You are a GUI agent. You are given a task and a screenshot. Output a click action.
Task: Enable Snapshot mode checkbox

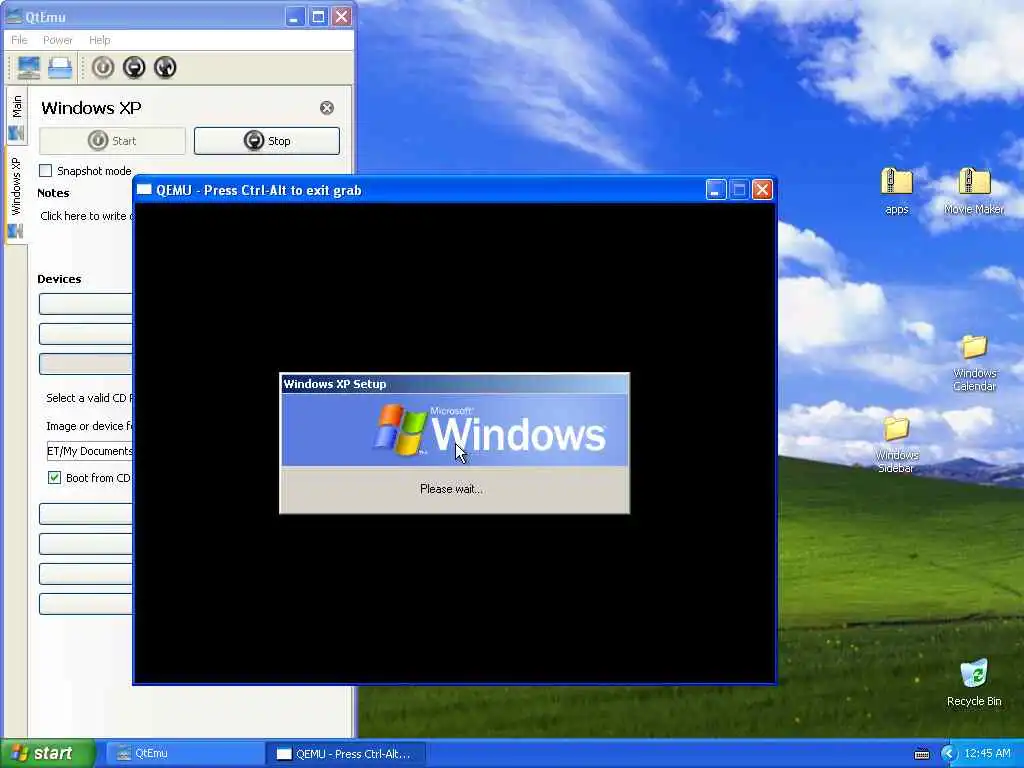click(46, 171)
